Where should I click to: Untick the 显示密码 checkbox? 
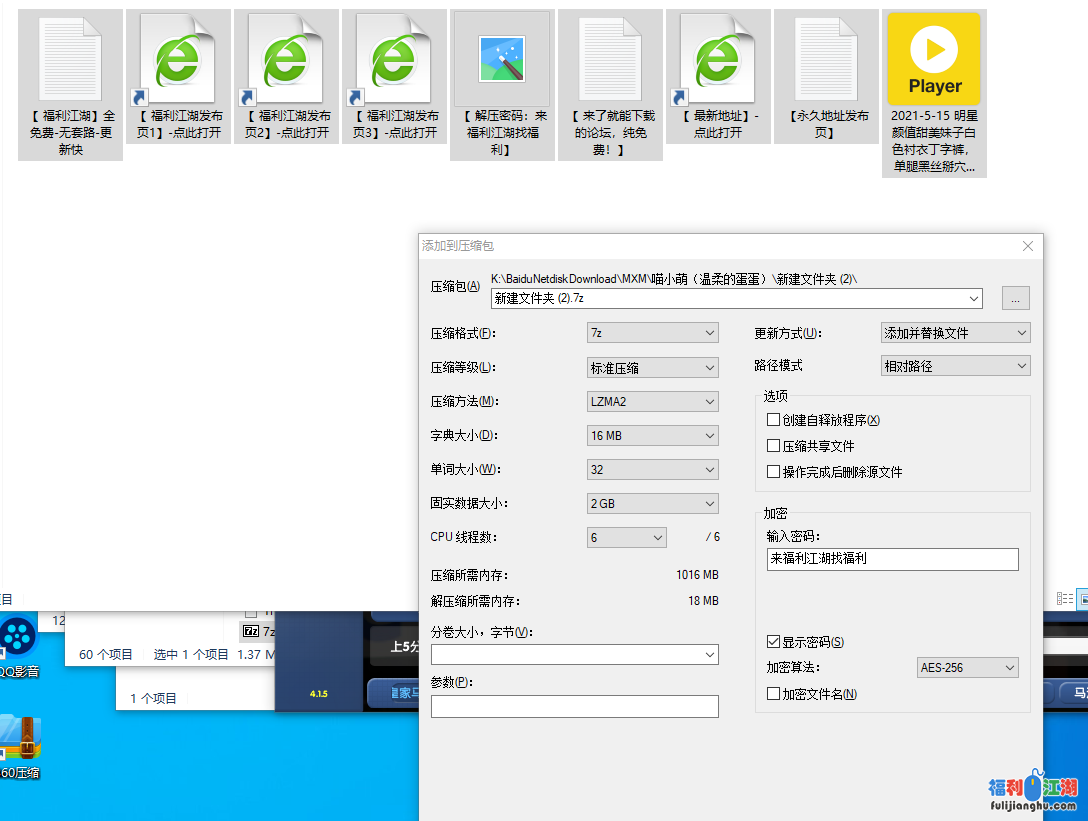coord(773,642)
